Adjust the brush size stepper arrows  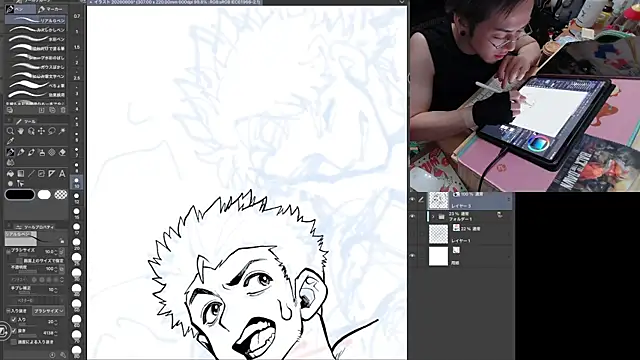coord(56,251)
